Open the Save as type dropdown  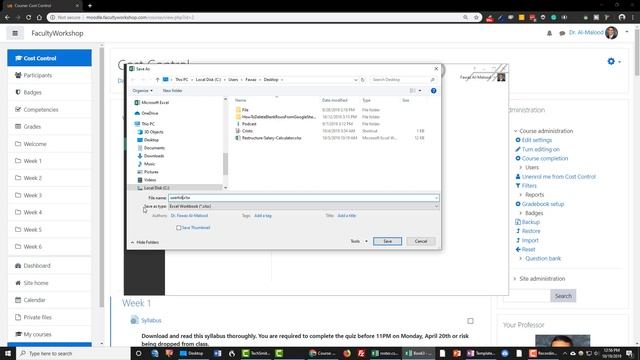pyautogui.click(x=304, y=207)
